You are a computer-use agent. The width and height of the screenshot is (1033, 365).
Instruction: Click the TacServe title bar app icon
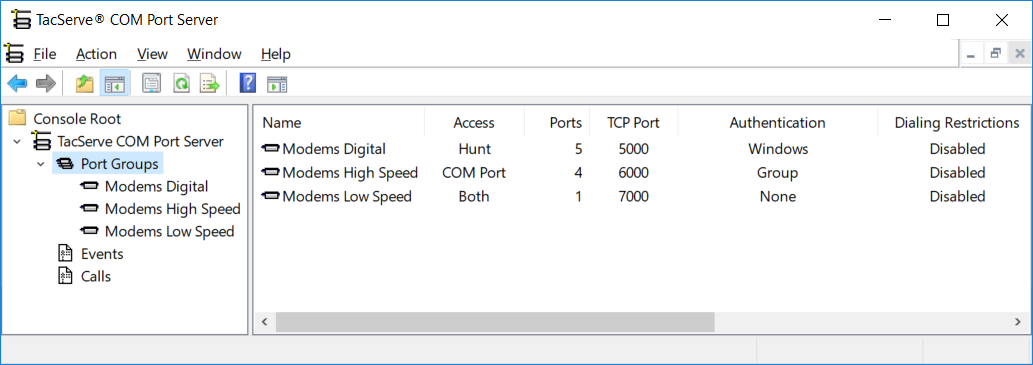point(22,20)
